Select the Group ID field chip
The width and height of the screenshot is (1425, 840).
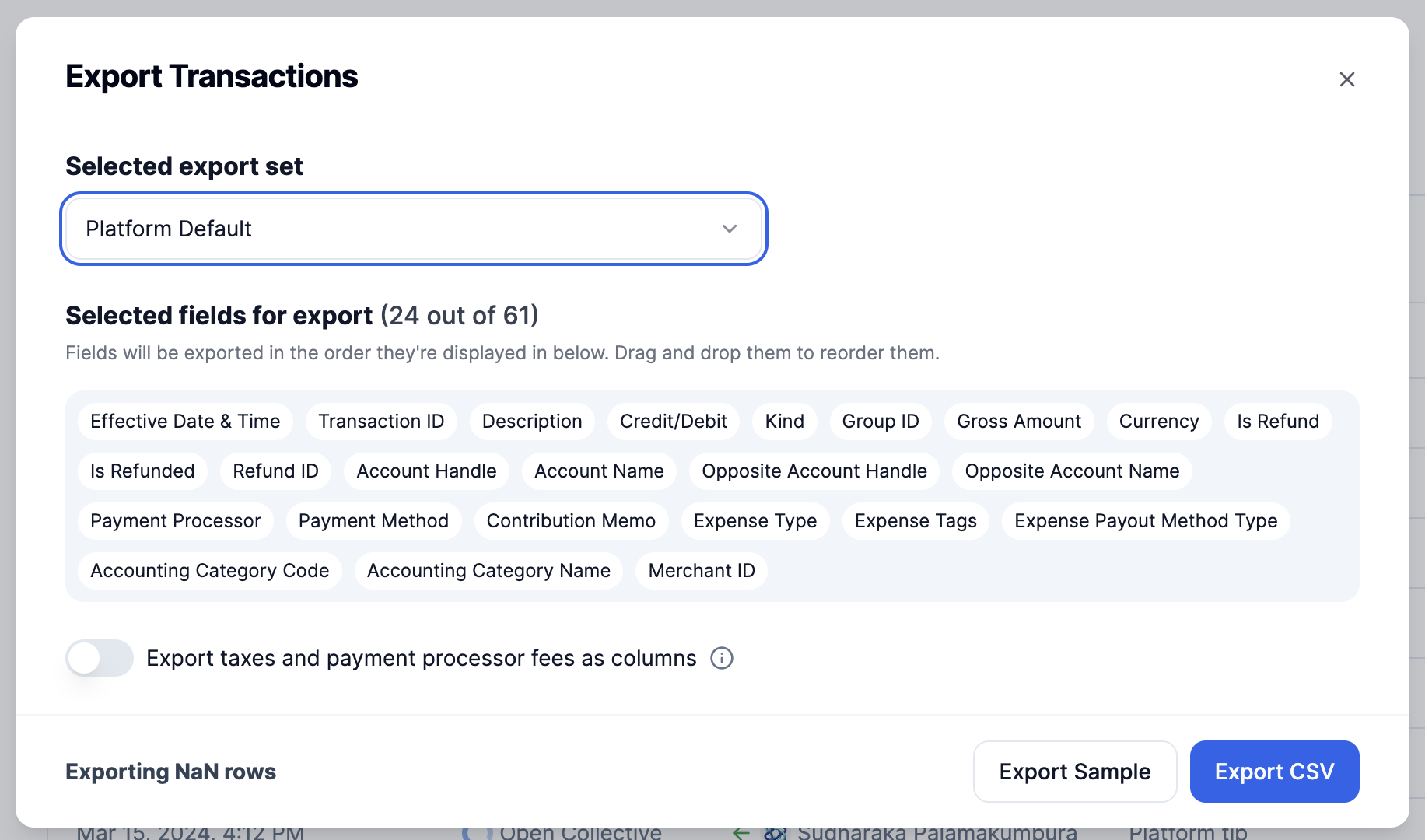point(881,422)
